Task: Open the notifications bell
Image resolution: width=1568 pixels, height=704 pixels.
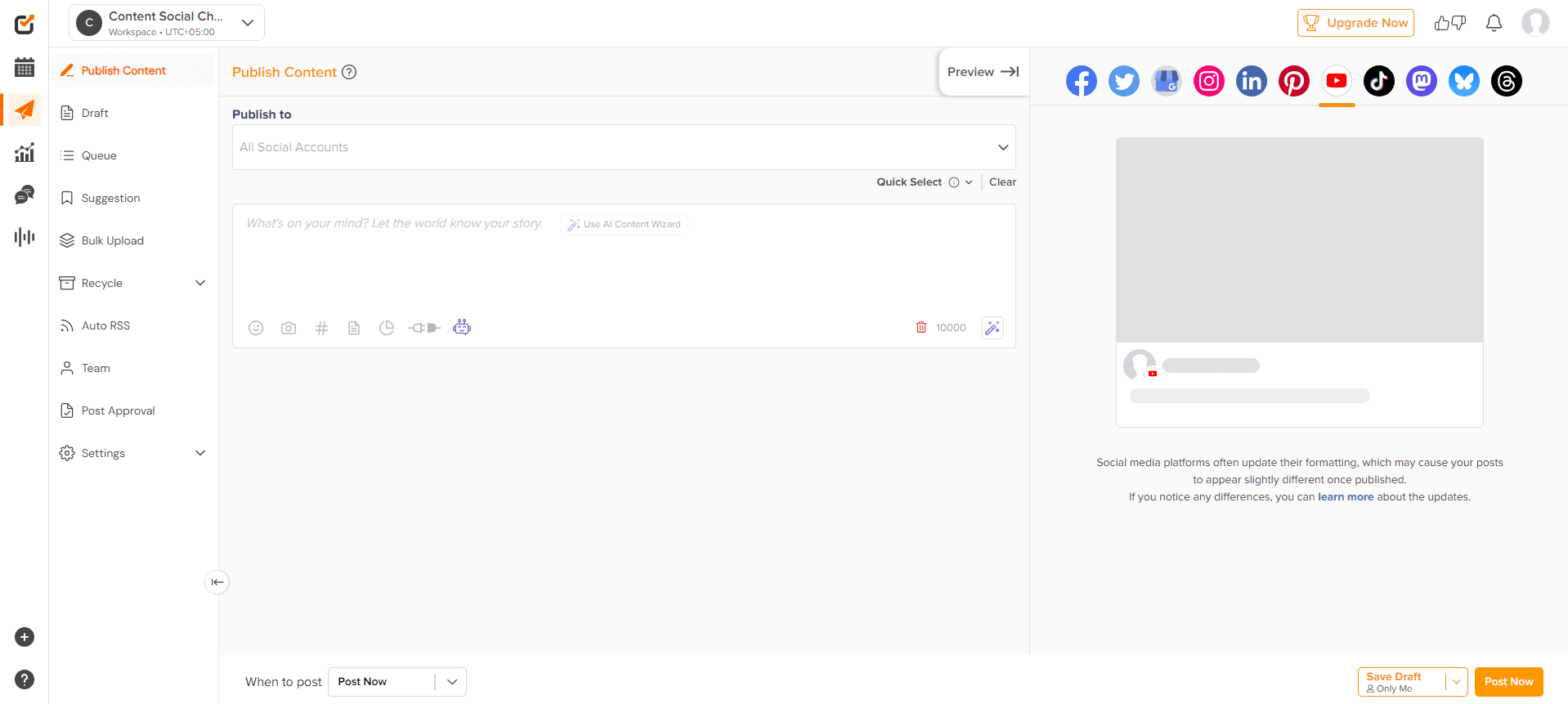Action: tap(1494, 23)
